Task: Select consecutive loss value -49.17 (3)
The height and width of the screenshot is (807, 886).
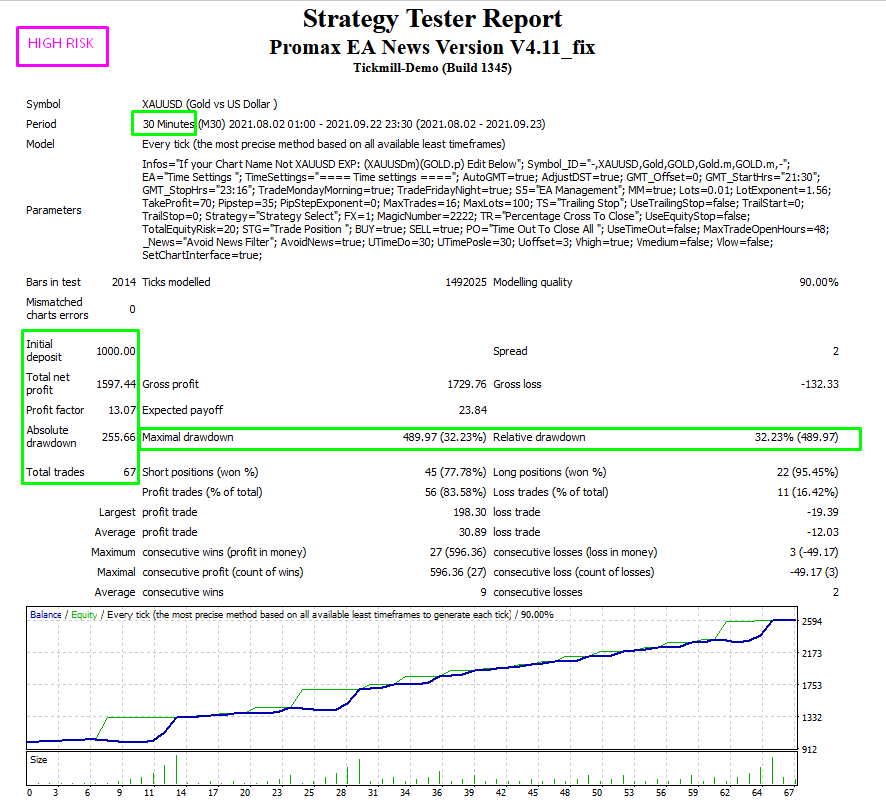Action: [x=814, y=572]
